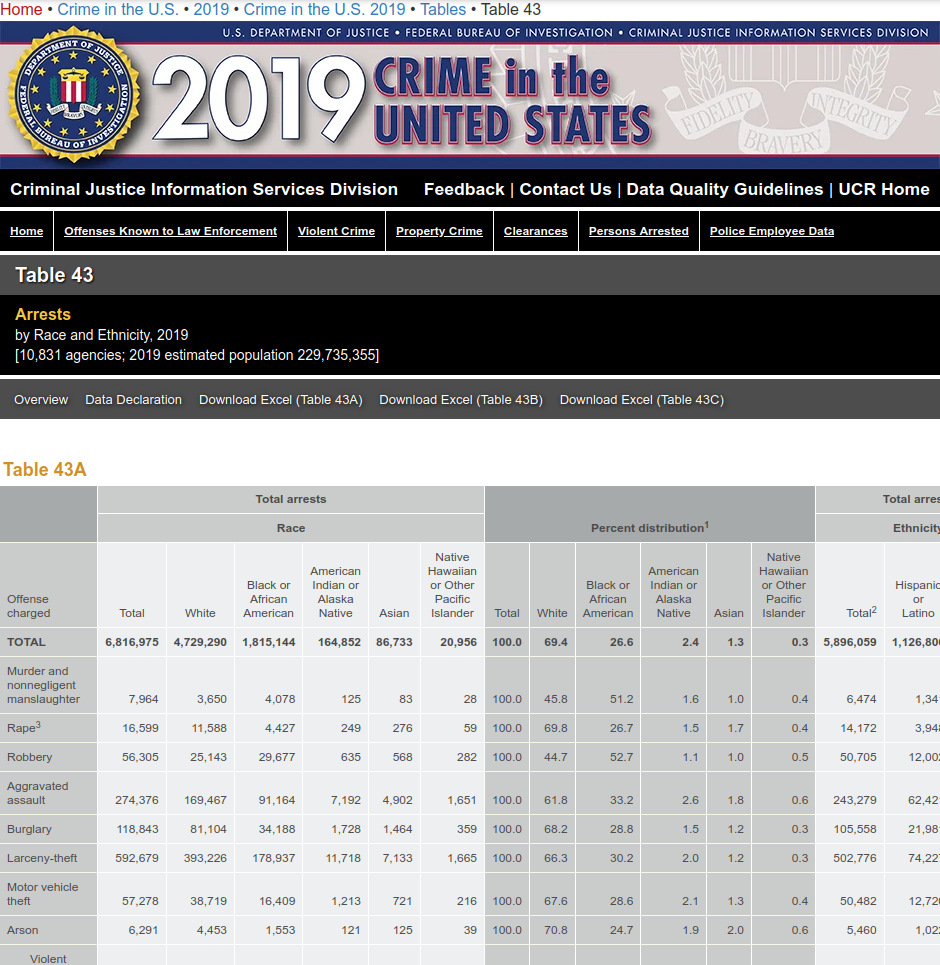Select the Home navigation tab
This screenshot has width=940, height=965.
pos(26,231)
